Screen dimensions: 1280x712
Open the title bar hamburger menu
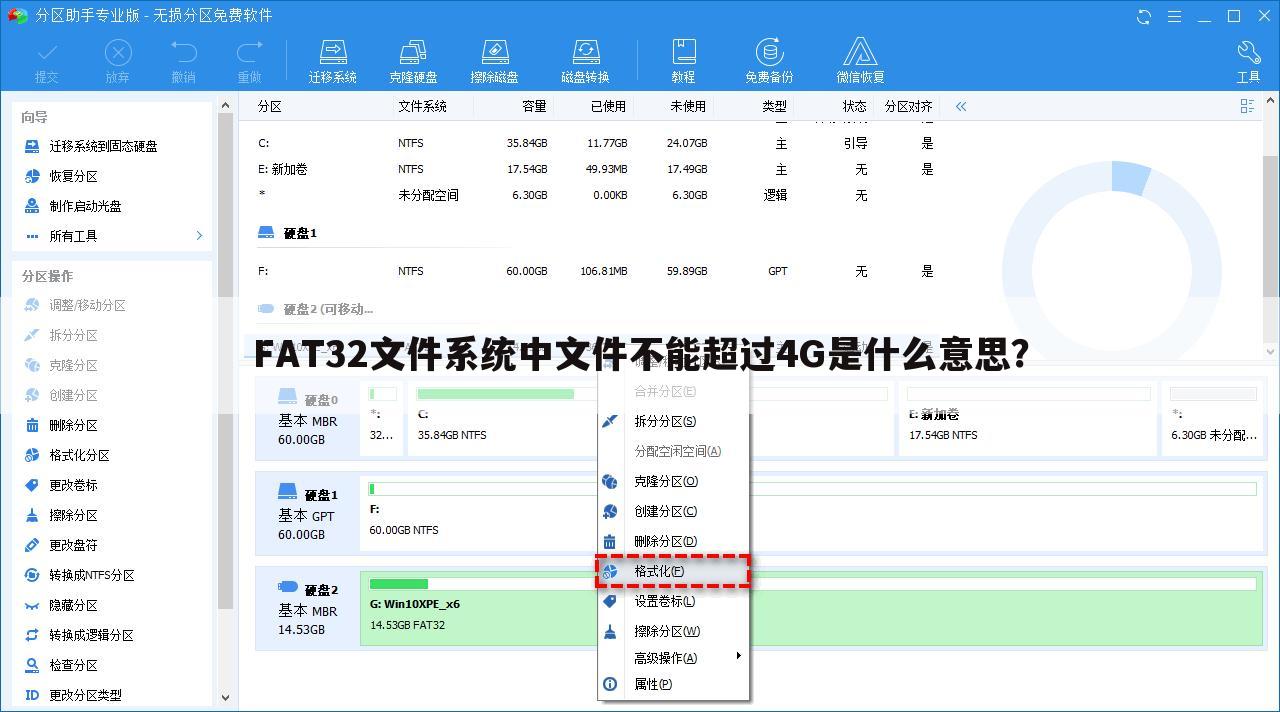pyautogui.click(x=1173, y=16)
